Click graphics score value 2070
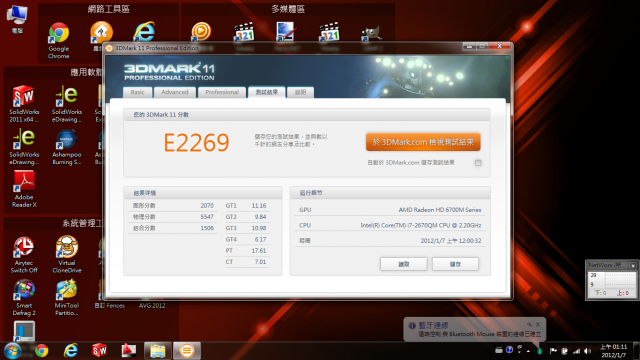The height and width of the screenshot is (360, 640). tap(207, 206)
